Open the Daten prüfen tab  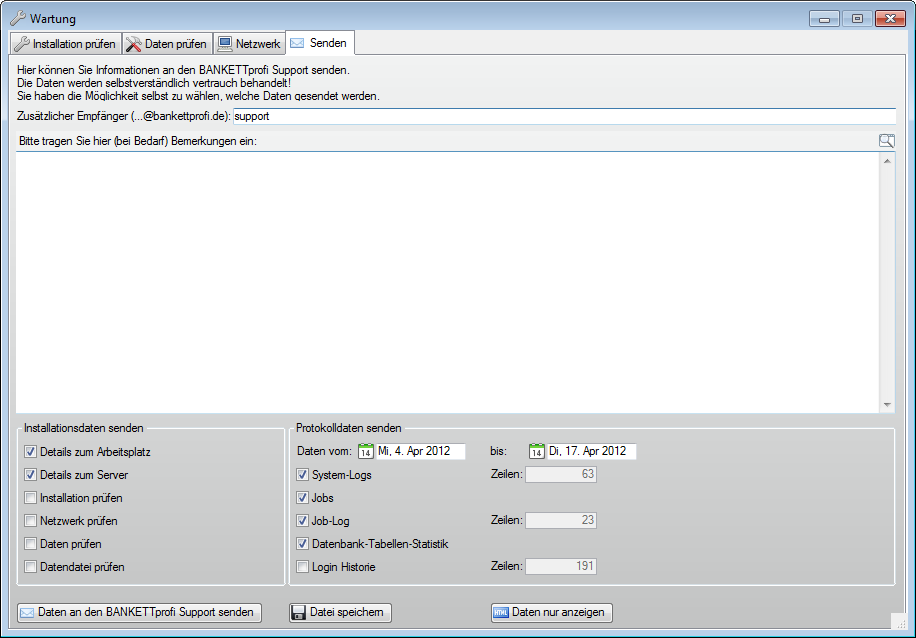tap(167, 44)
